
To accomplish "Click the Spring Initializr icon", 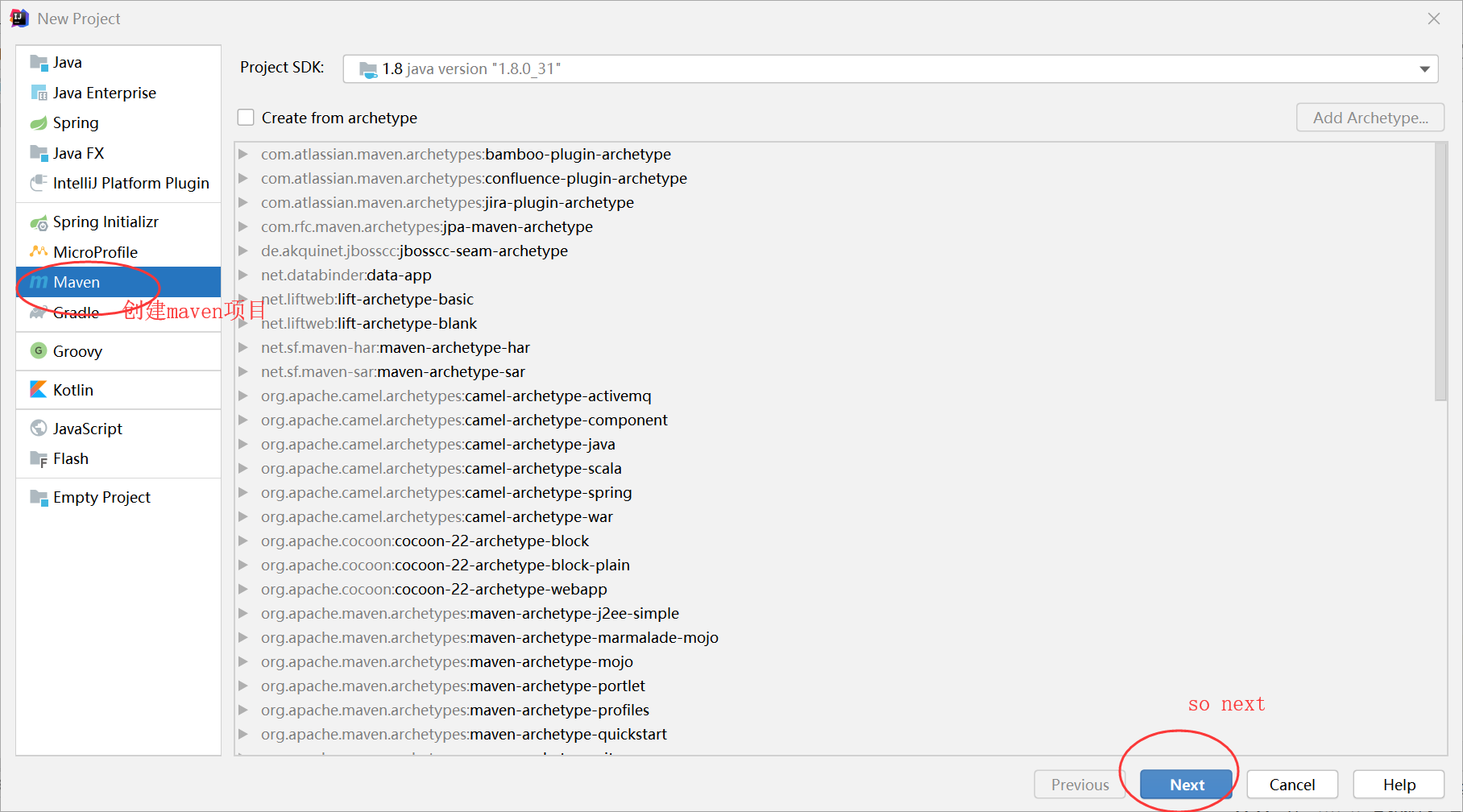I will pyautogui.click(x=39, y=222).
